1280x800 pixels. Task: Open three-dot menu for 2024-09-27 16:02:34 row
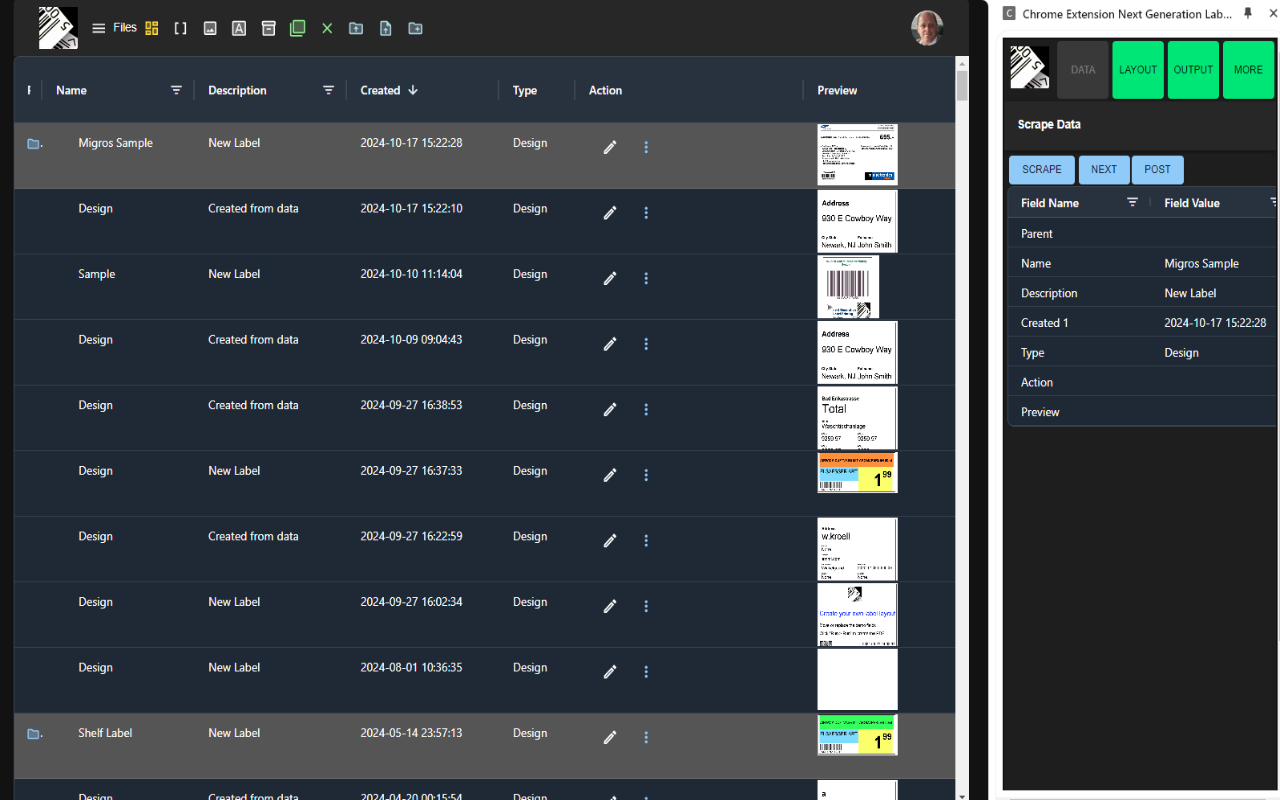pos(646,606)
